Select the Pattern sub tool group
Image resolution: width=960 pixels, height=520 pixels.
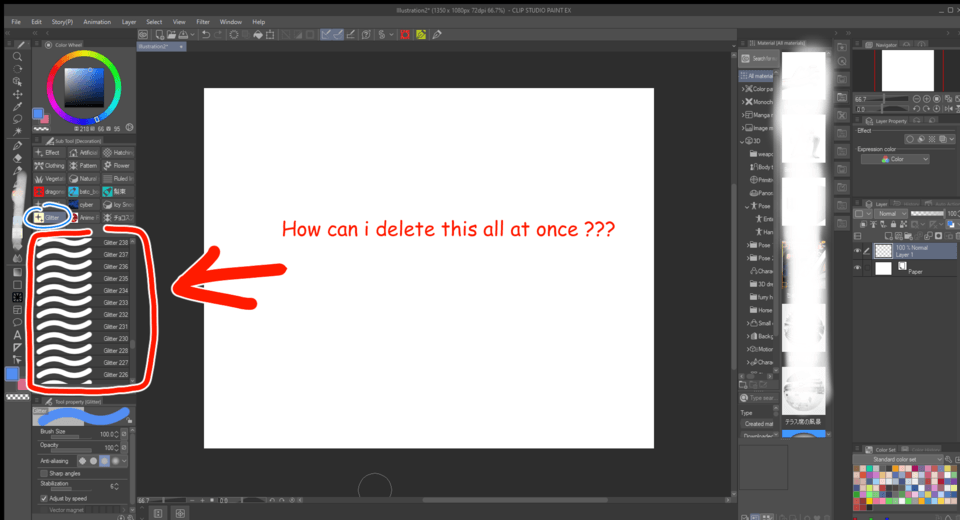point(84,165)
